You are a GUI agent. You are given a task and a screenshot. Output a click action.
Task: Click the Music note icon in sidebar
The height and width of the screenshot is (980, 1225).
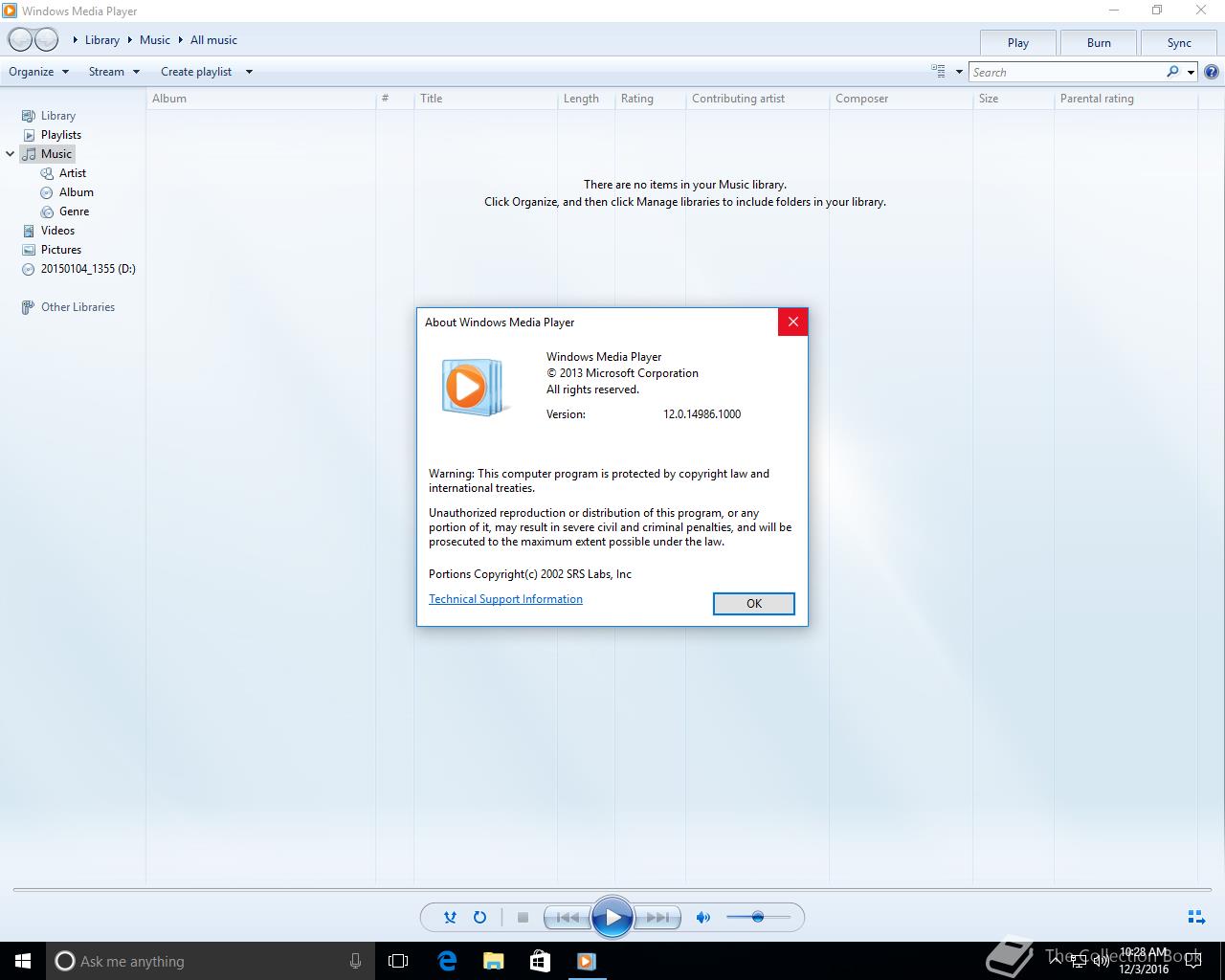29,154
